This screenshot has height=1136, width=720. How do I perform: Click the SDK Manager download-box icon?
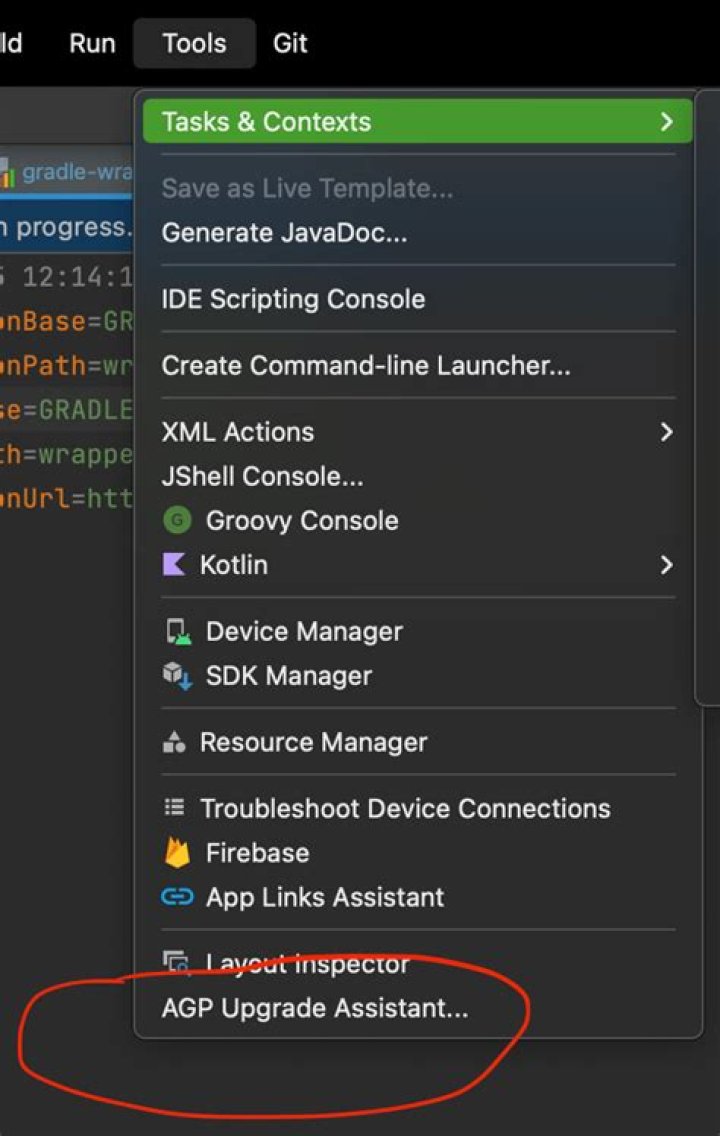(x=177, y=676)
